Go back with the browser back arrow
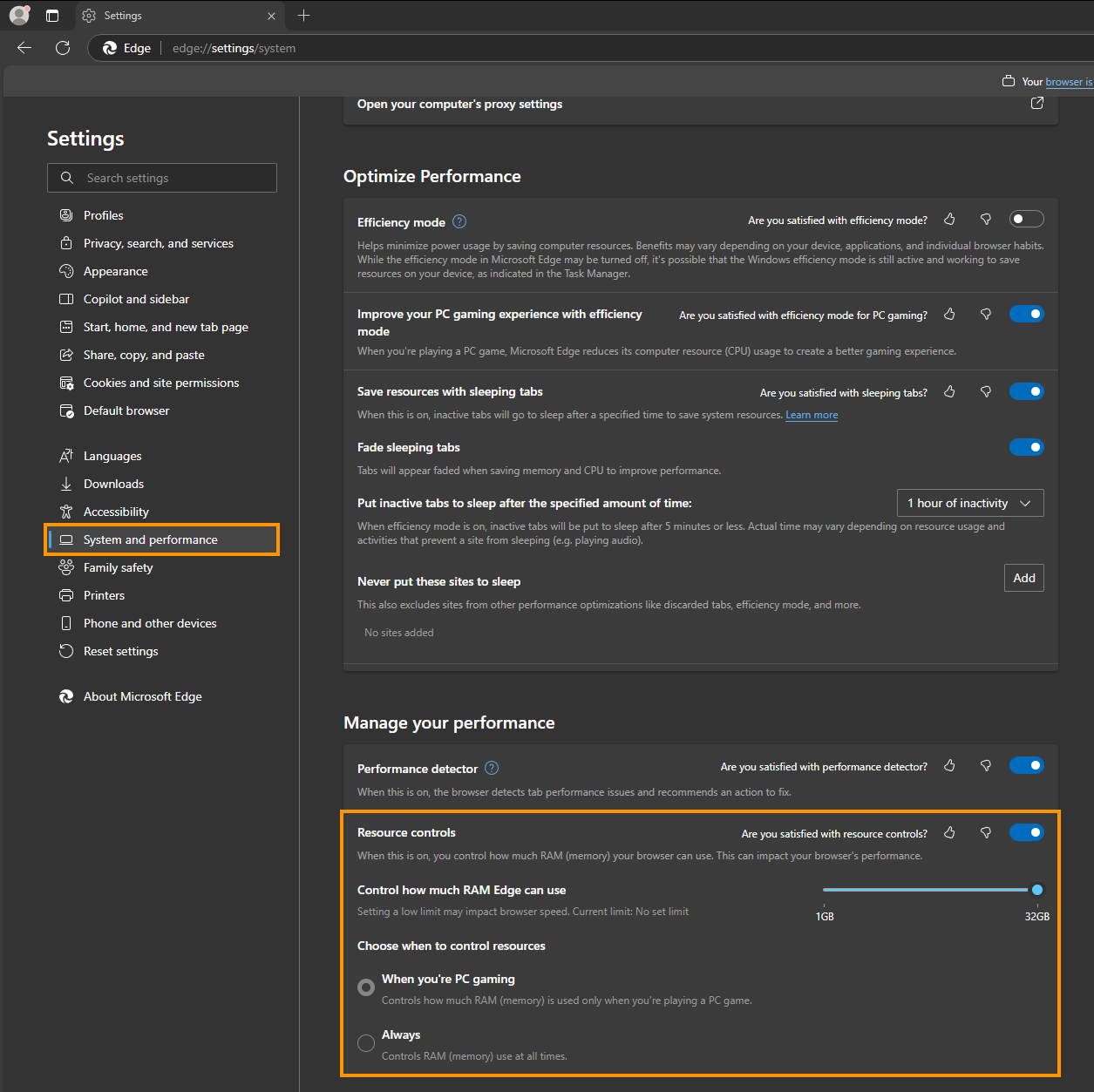 coord(24,48)
